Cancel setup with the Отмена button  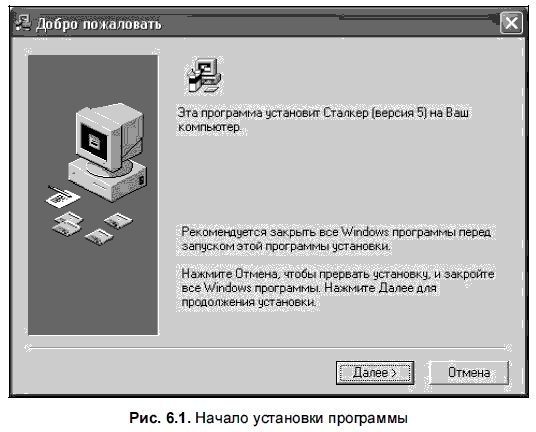[x=469, y=373]
